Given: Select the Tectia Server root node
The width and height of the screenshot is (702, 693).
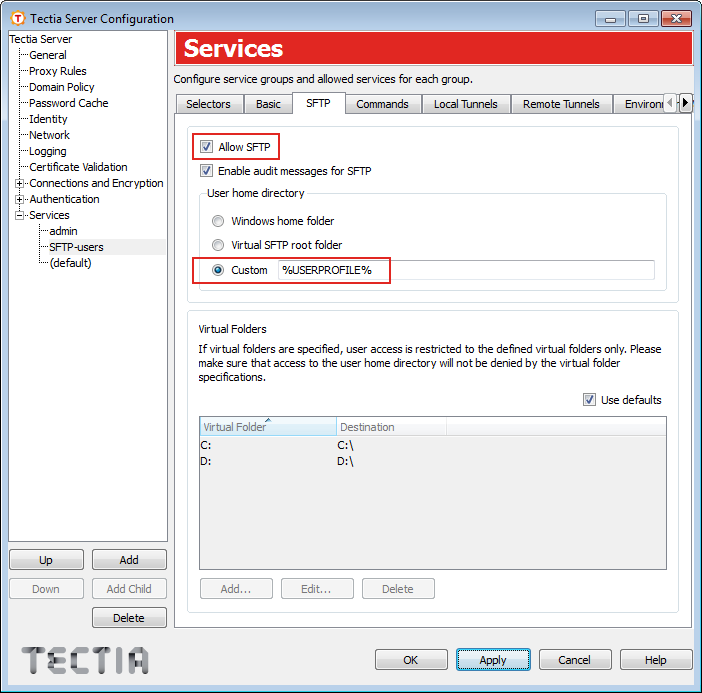Looking at the screenshot, I should (41, 39).
